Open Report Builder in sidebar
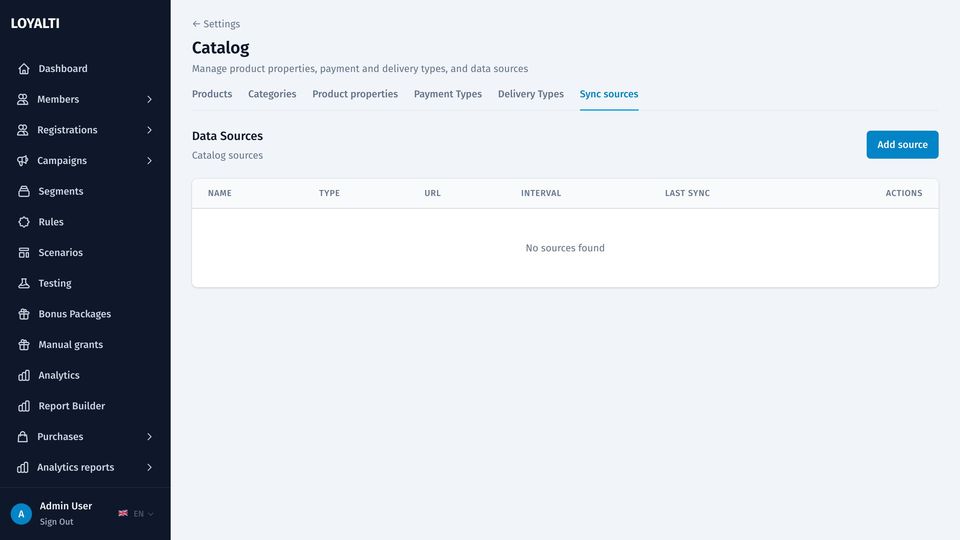Viewport: 960px width, 540px height. (x=72, y=406)
